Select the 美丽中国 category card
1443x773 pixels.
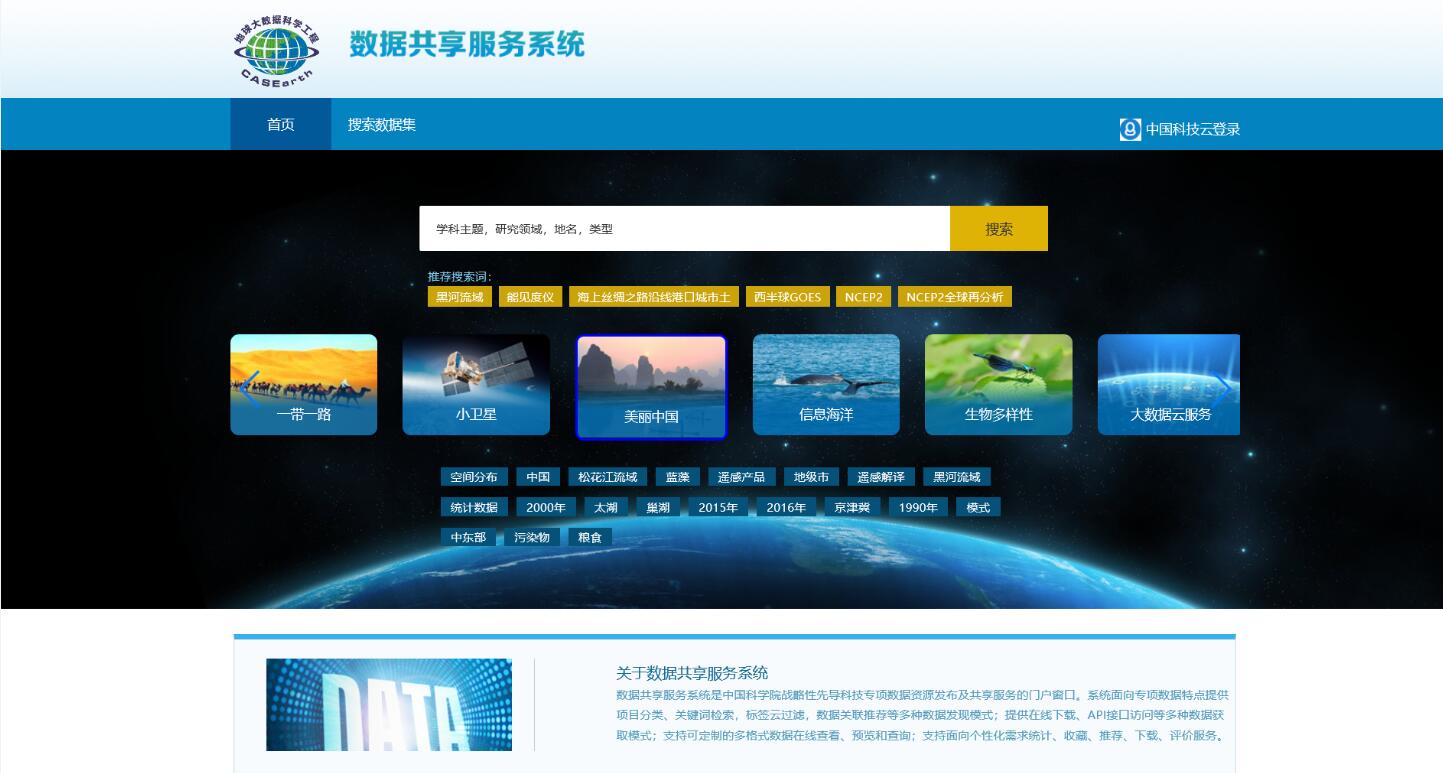[x=651, y=387]
